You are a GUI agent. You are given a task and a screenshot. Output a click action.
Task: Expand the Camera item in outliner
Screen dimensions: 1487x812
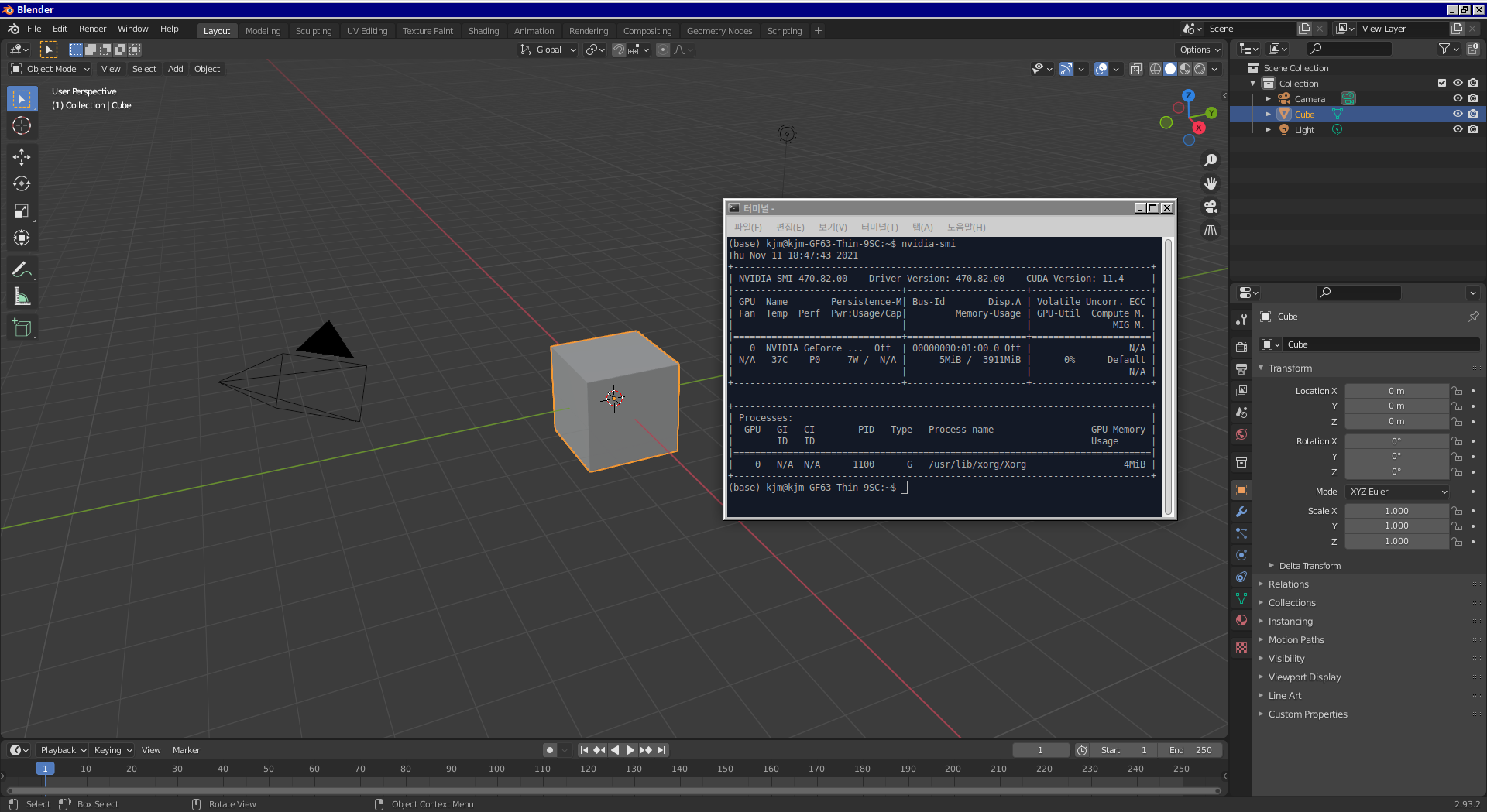pyautogui.click(x=1269, y=98)
